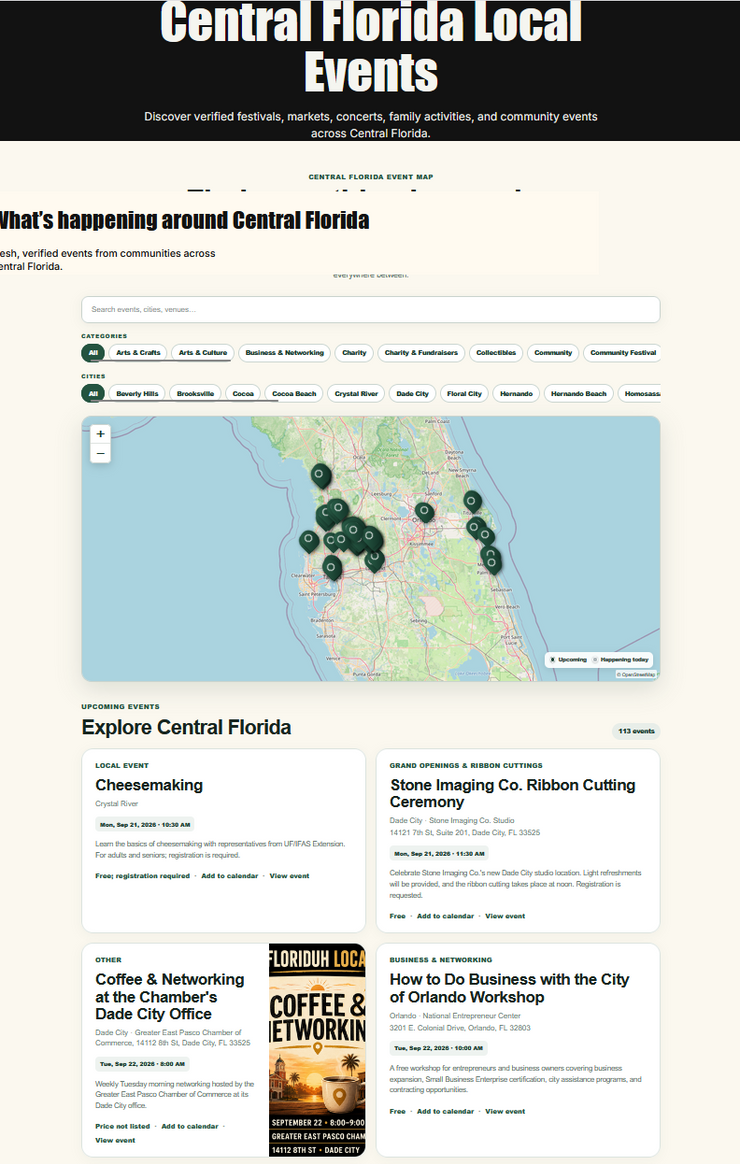Filter by Arts & Culture category
This screenshot has width=740, height=1164.
pyautogui.click(x=203, y=353)
